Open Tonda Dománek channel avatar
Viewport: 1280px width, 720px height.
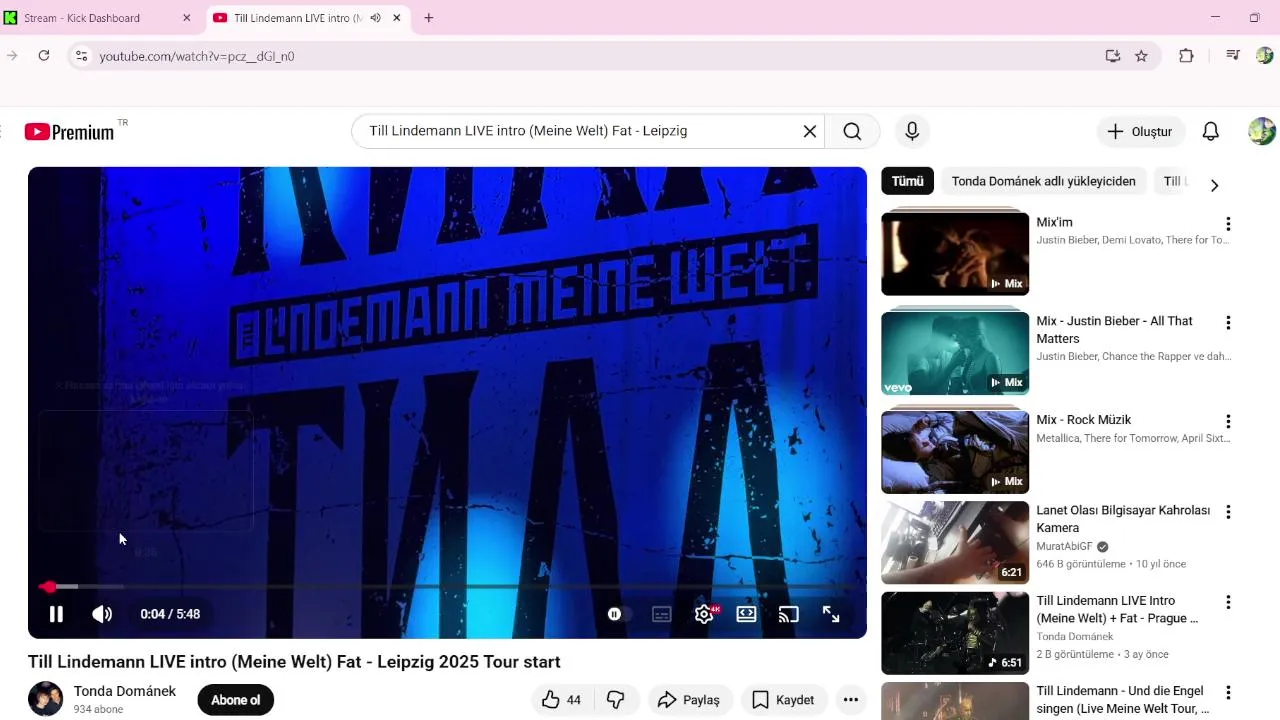[45, 699]
